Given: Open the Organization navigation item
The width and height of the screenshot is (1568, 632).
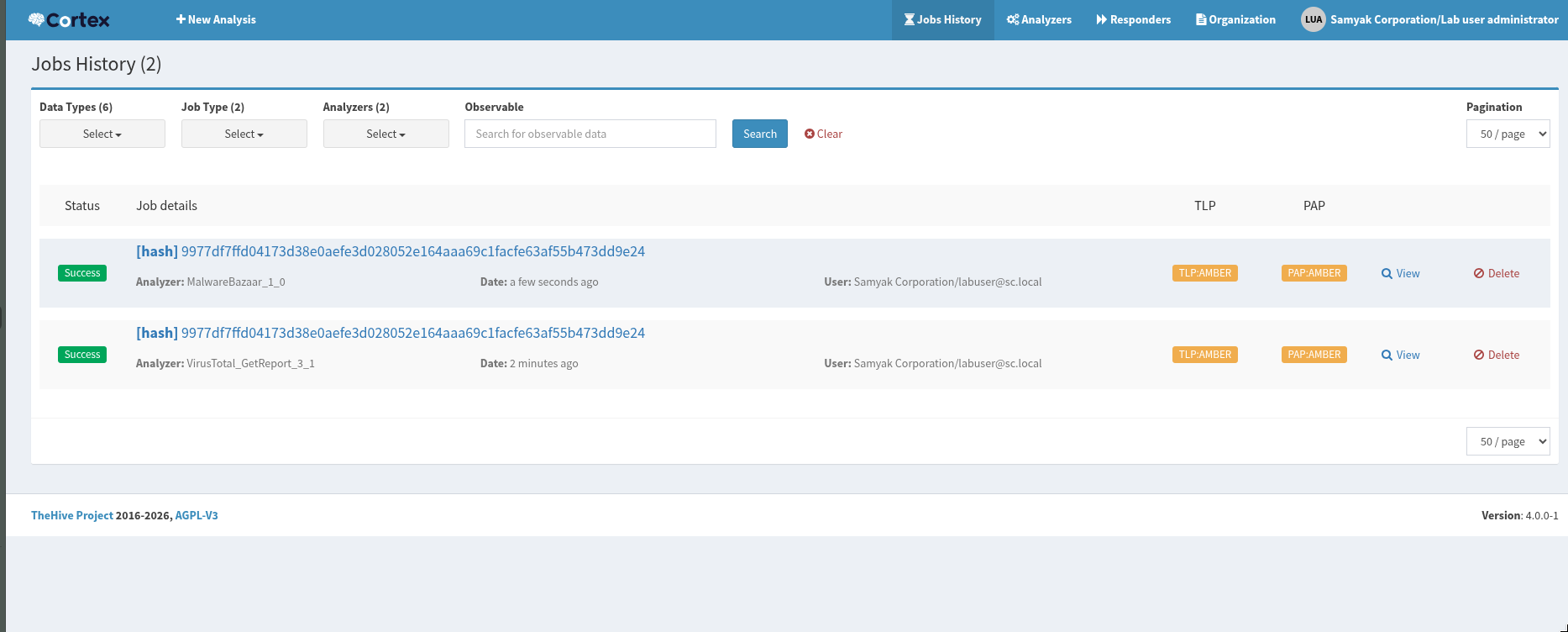Looking at the screenshot, I should click(x=1236, y=19).
